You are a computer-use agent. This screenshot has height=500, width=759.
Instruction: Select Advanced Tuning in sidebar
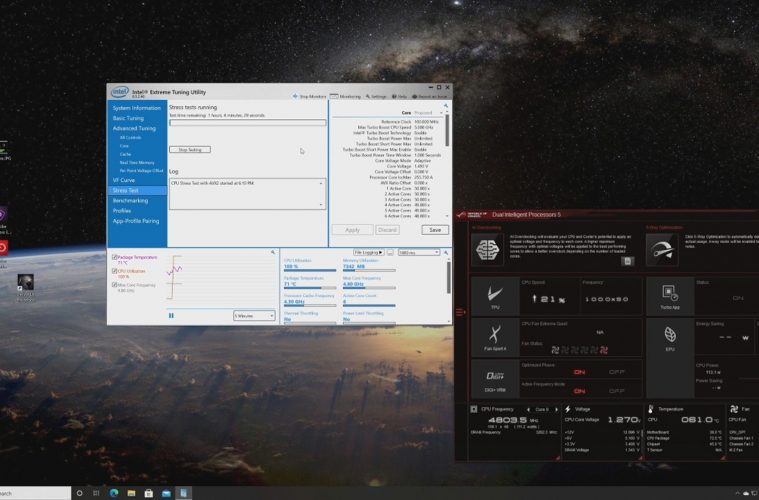click(134, 128)
